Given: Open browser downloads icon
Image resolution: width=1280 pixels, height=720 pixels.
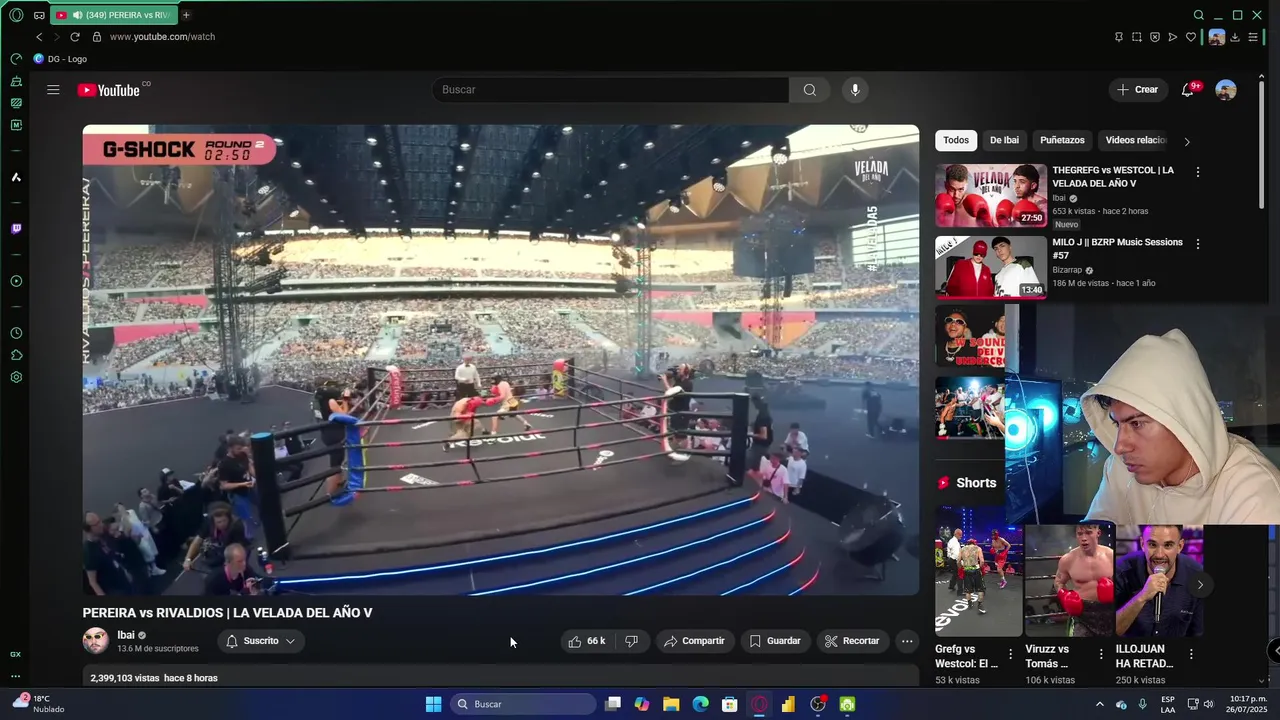Looking at the screenshot, I should (1235, 37).
